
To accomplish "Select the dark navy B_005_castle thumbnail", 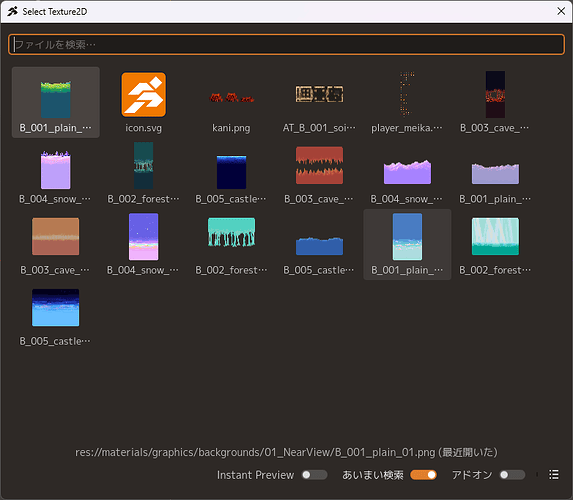I will [231, 173].
